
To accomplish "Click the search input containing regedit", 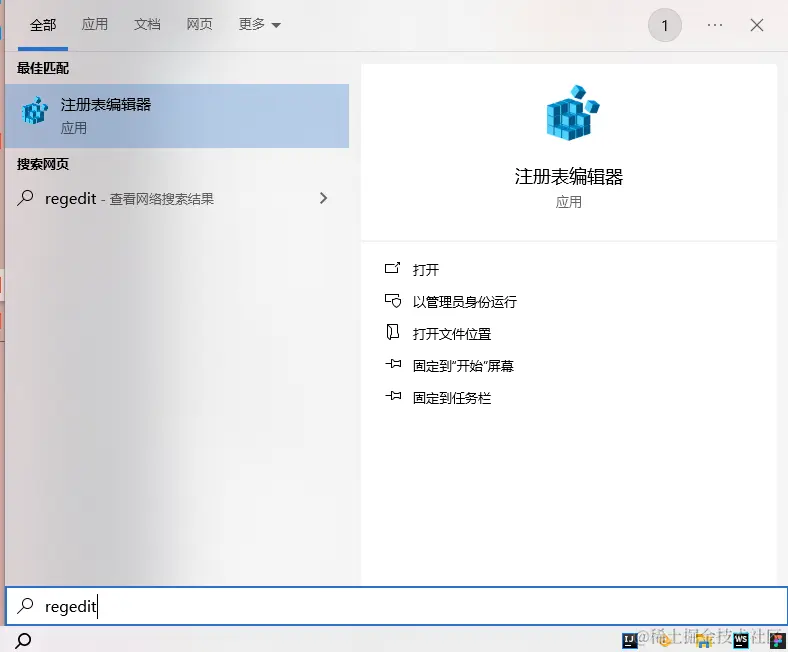I will [x=396, y=606].
